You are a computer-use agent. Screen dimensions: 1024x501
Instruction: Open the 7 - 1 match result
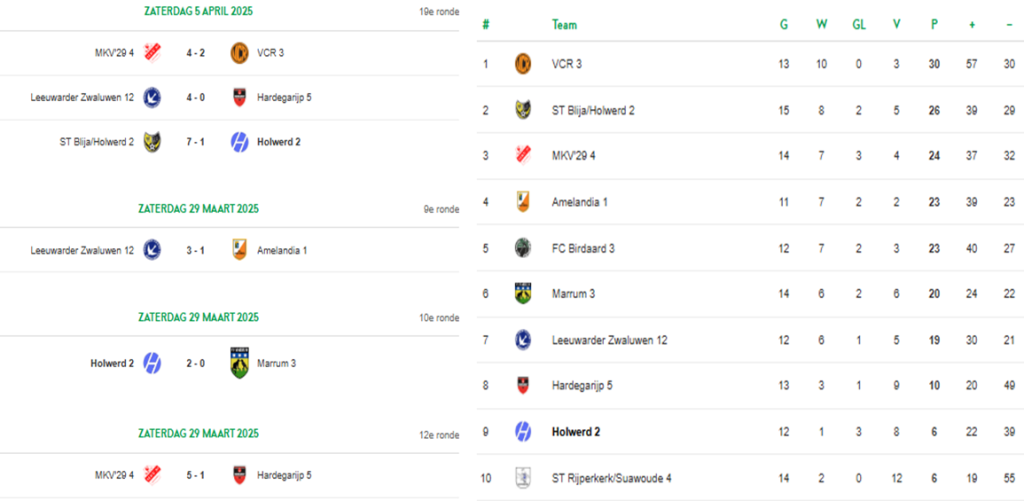tap(195, 142)
